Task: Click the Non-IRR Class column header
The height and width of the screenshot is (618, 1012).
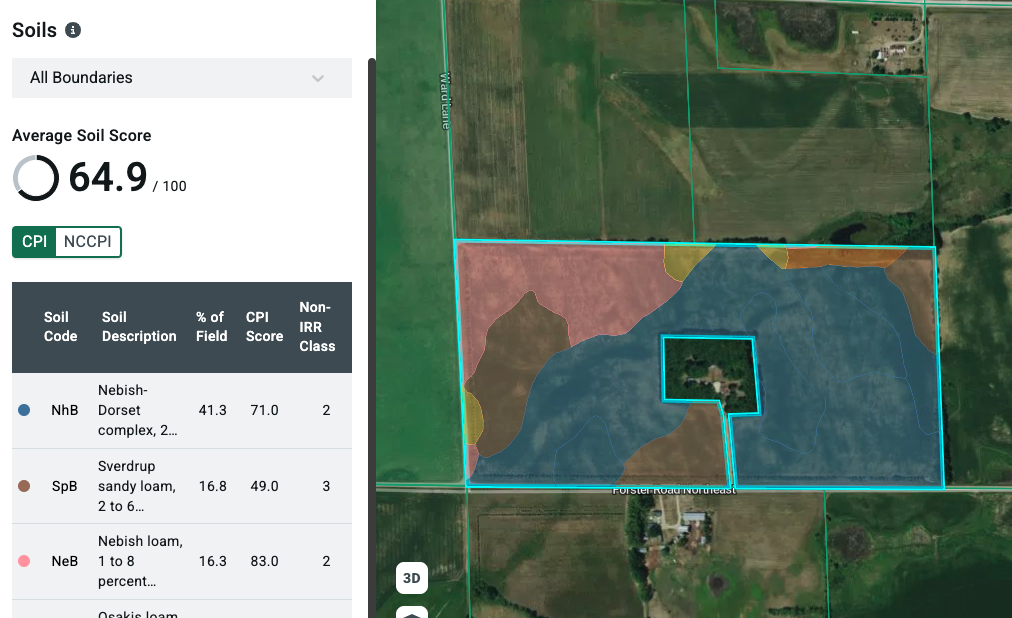Action: pyautogui.click(x=317, y=327)
